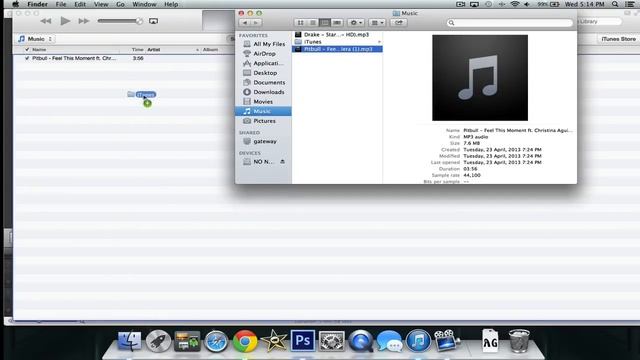Click the iTunes fast-forward button
The height and width of the screenshot is (360, 640).
click(84, 21)
